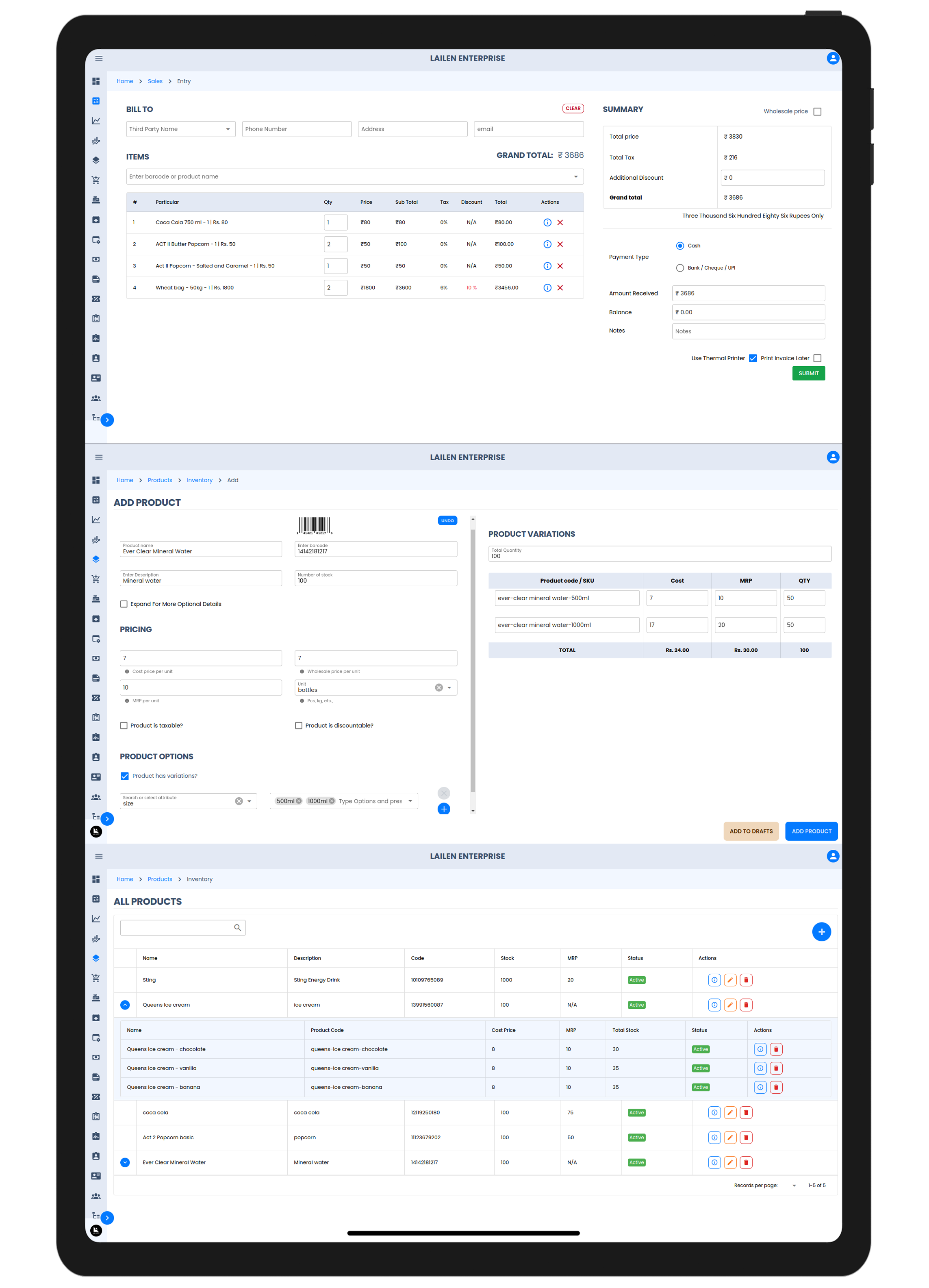The image size is (929, 1288).
Task: Select Bank / Cheque / UPI payment type
Action: (x=679, y=268)
